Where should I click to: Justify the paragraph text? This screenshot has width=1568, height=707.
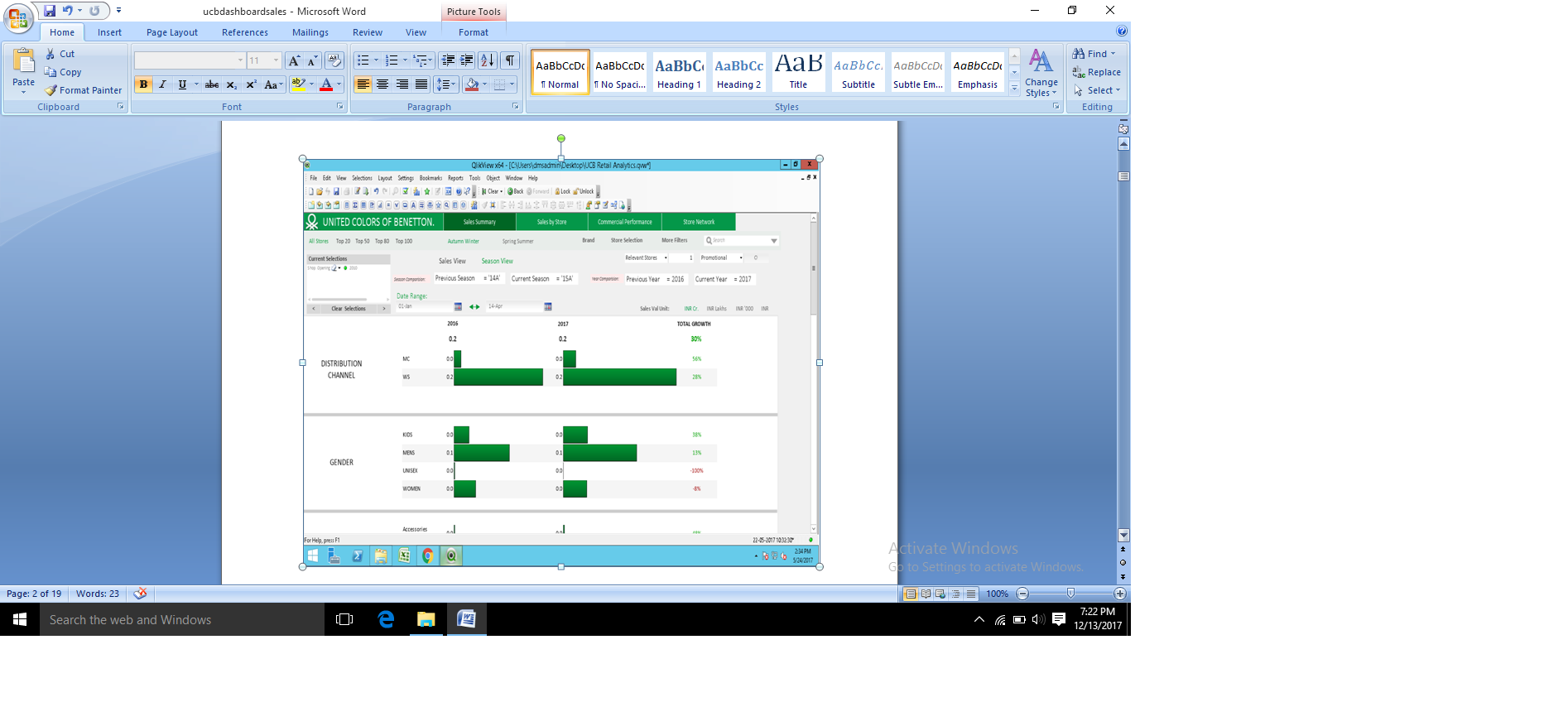point(421,84)
